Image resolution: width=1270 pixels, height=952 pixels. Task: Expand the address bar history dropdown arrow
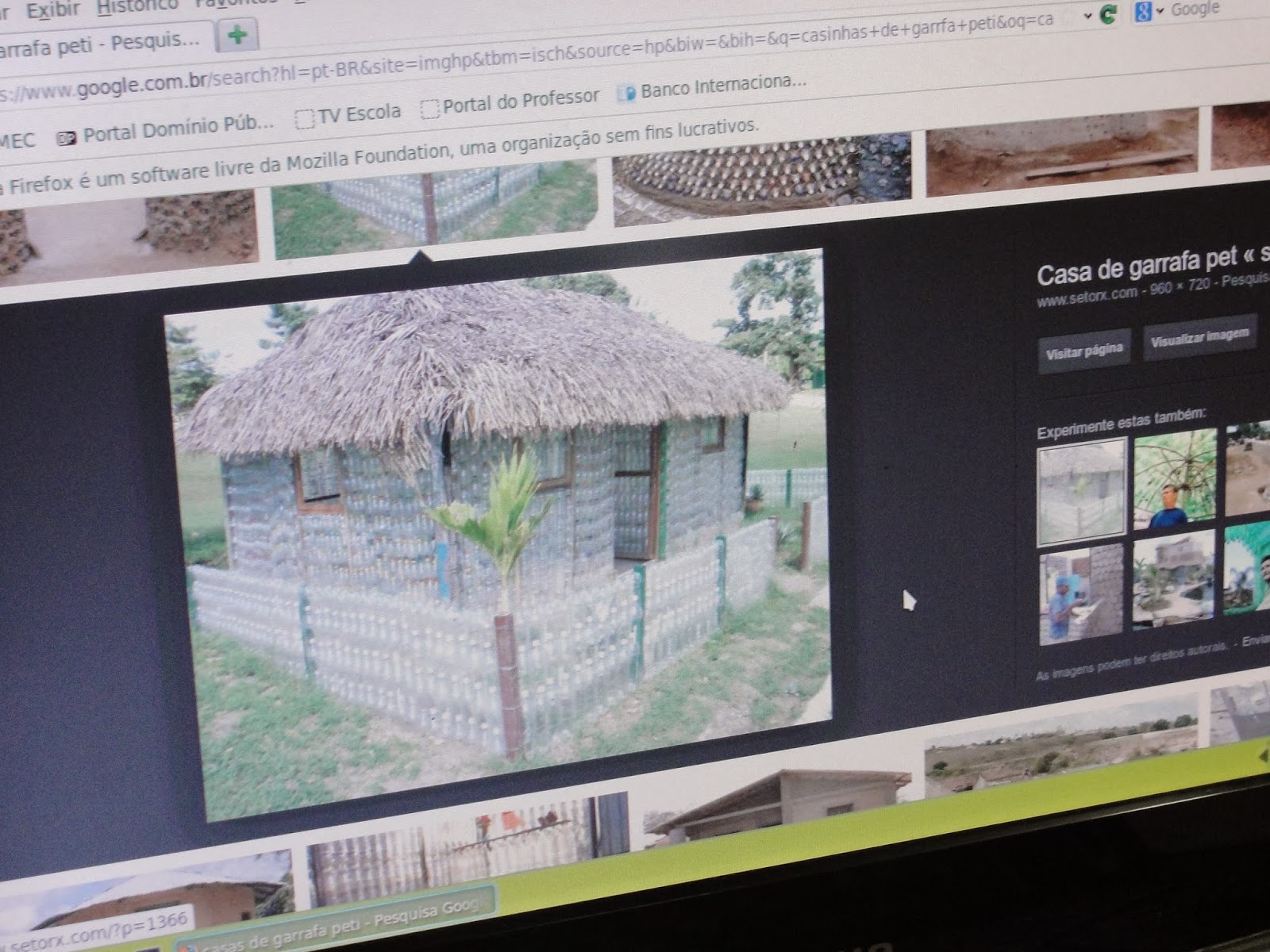1087,17
